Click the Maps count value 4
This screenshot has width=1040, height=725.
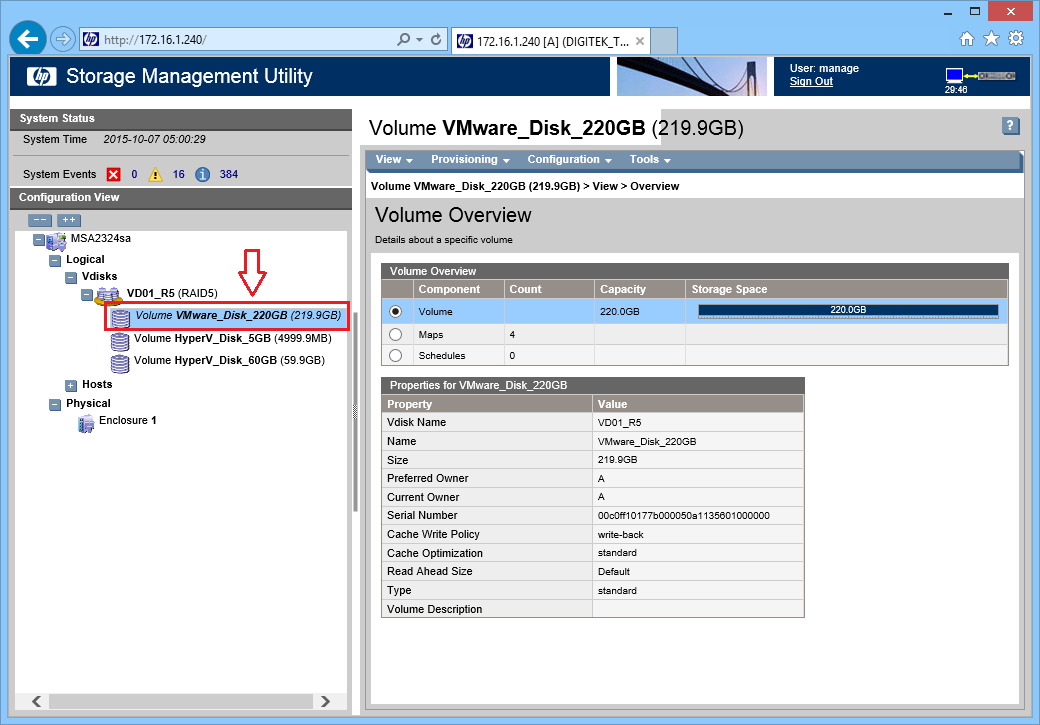[x=512, y=334]
